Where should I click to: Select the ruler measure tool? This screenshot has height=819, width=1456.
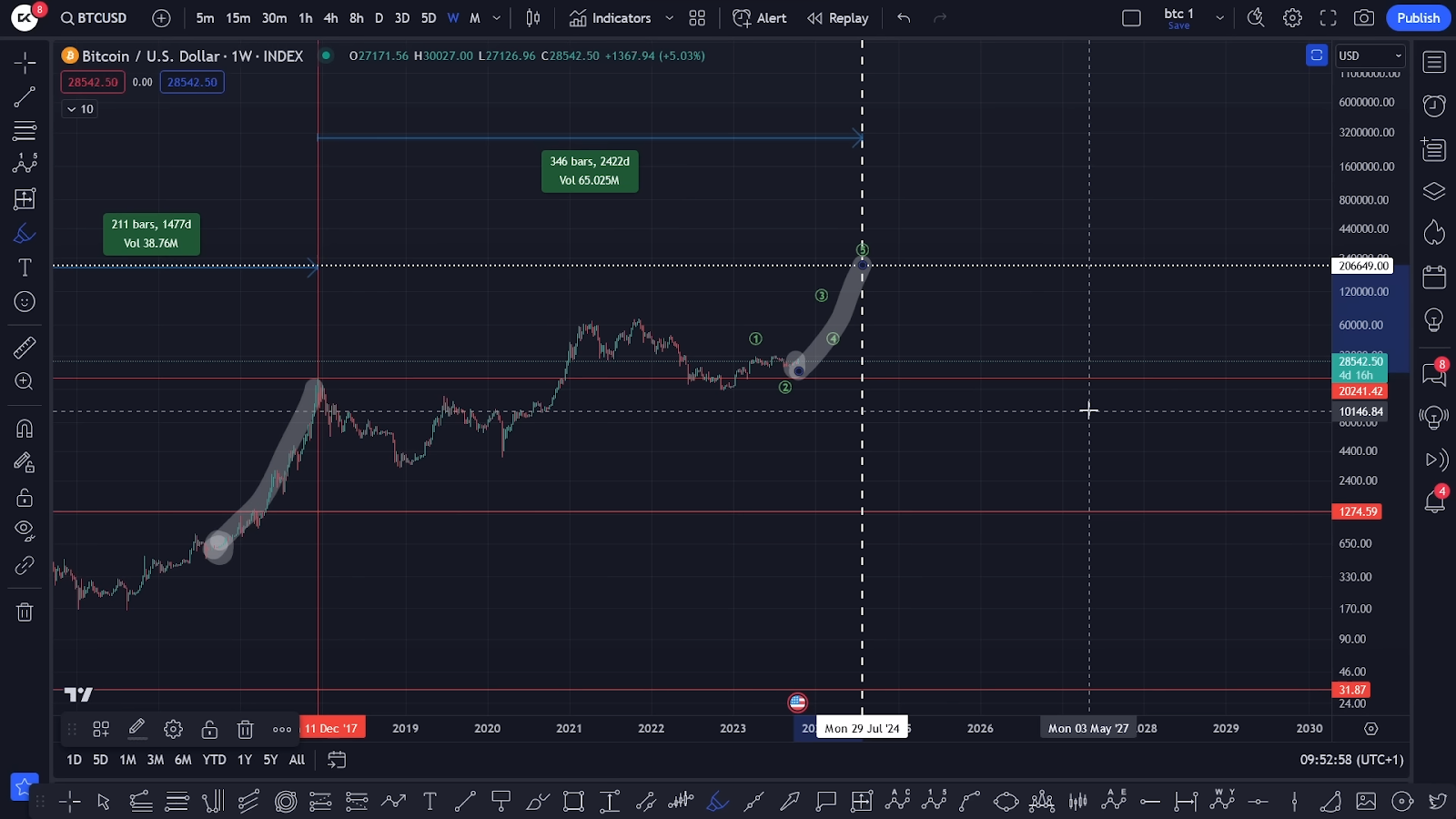click(25, 347)
